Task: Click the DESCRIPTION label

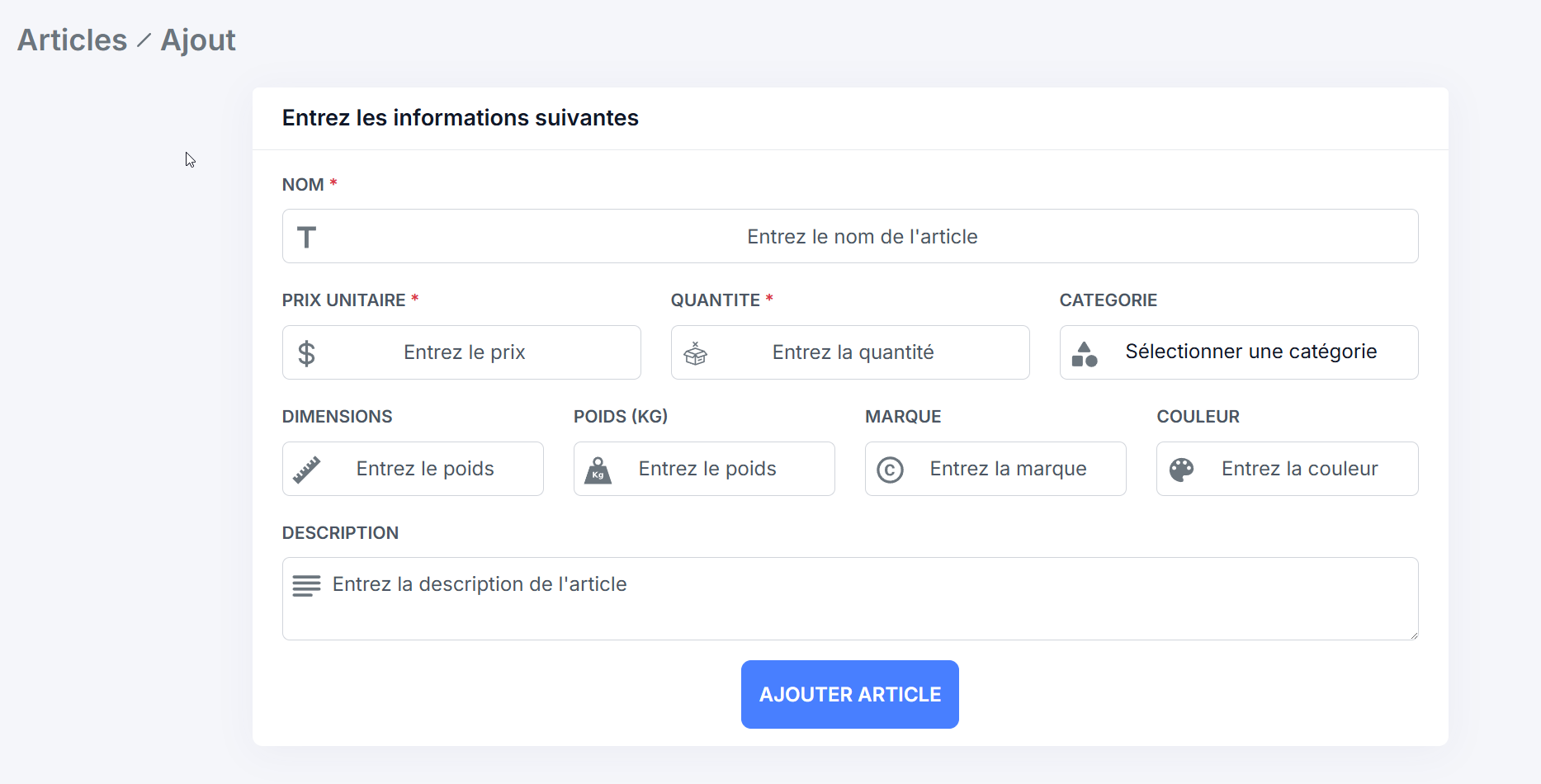Action: (x=340, y=533)
